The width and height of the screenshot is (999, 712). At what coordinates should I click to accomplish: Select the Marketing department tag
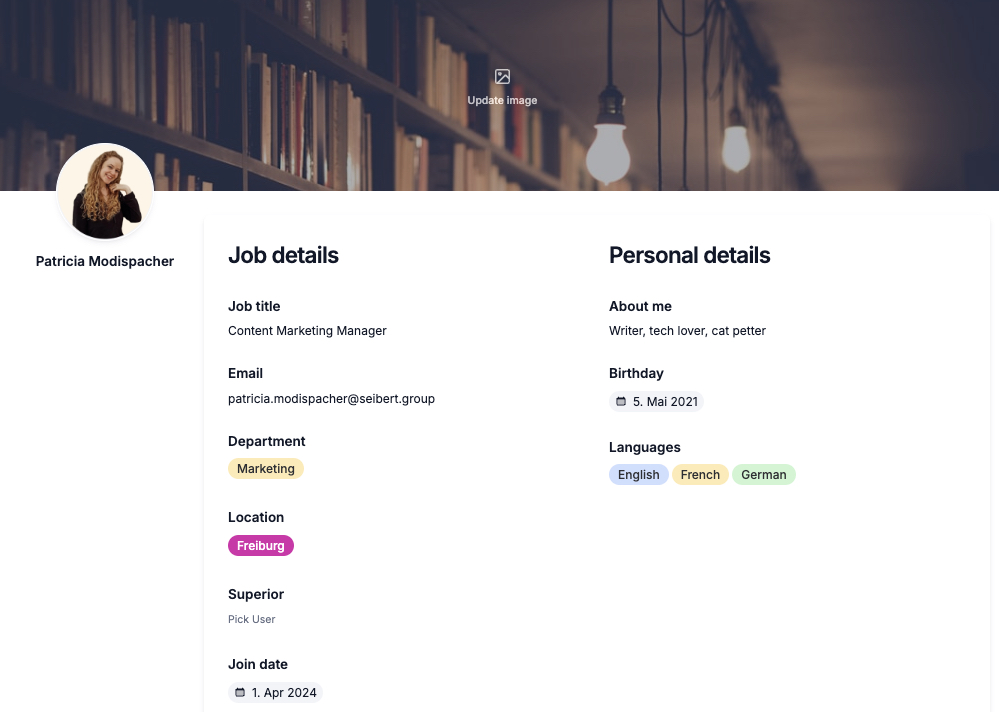pyautogui.click(x=265, y=468)
